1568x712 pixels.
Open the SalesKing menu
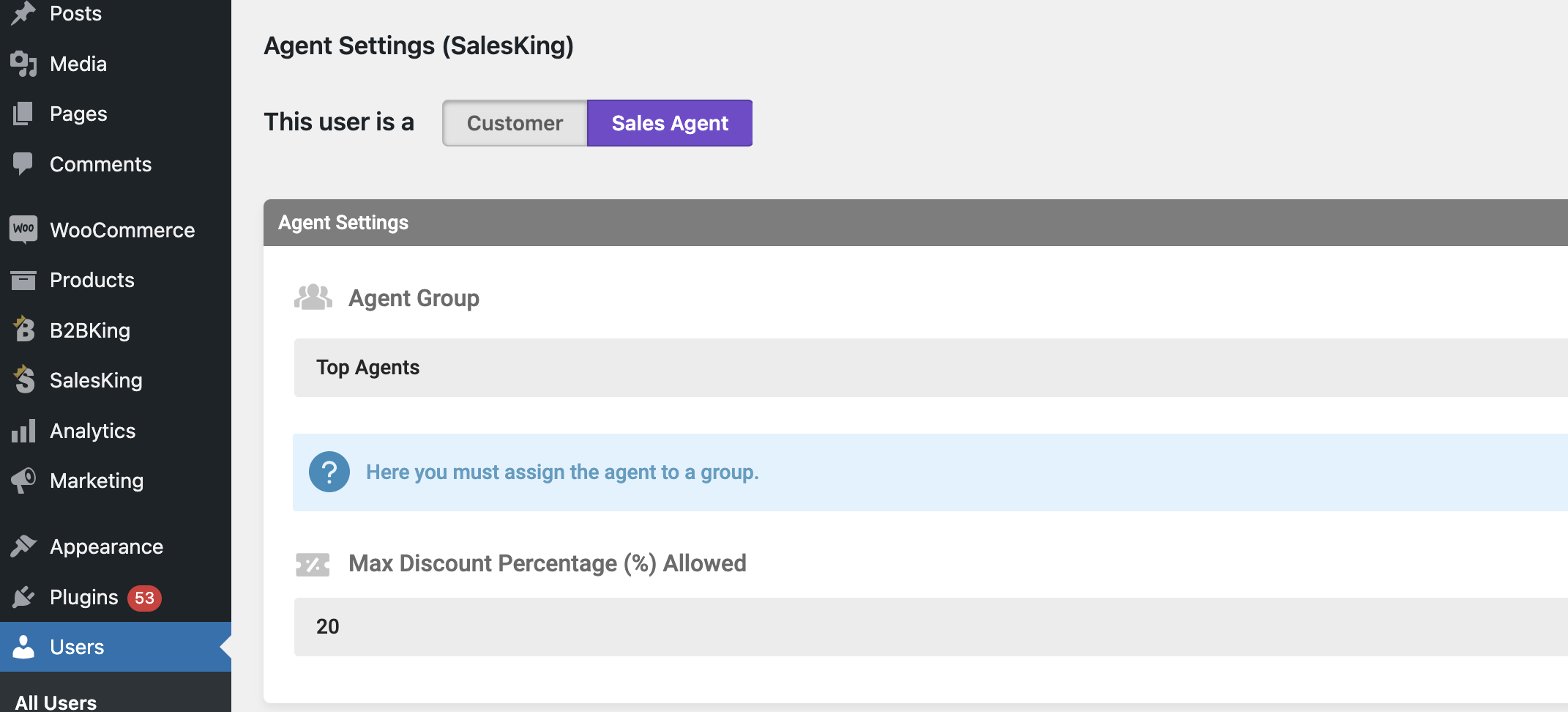96,380
